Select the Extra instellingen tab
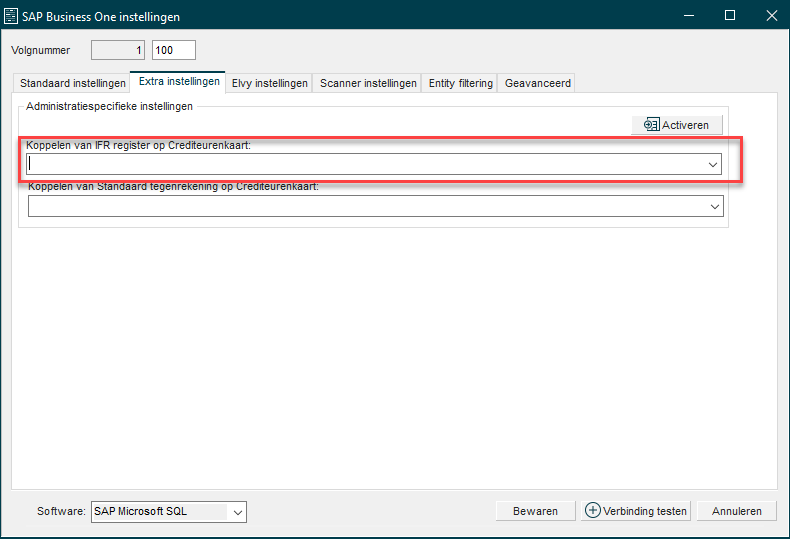Viewport: 790px width, 539px height. tap(179, 82)
